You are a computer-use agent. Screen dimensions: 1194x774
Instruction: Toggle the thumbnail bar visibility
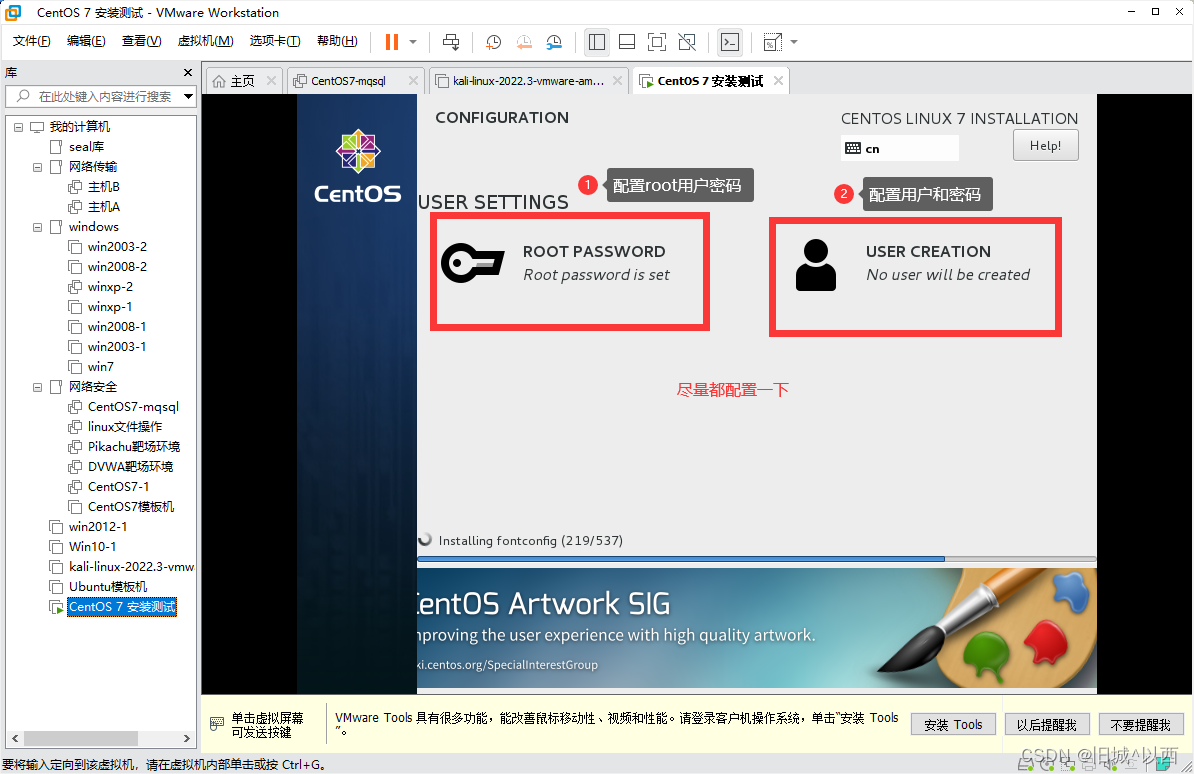tap(628, 42)
